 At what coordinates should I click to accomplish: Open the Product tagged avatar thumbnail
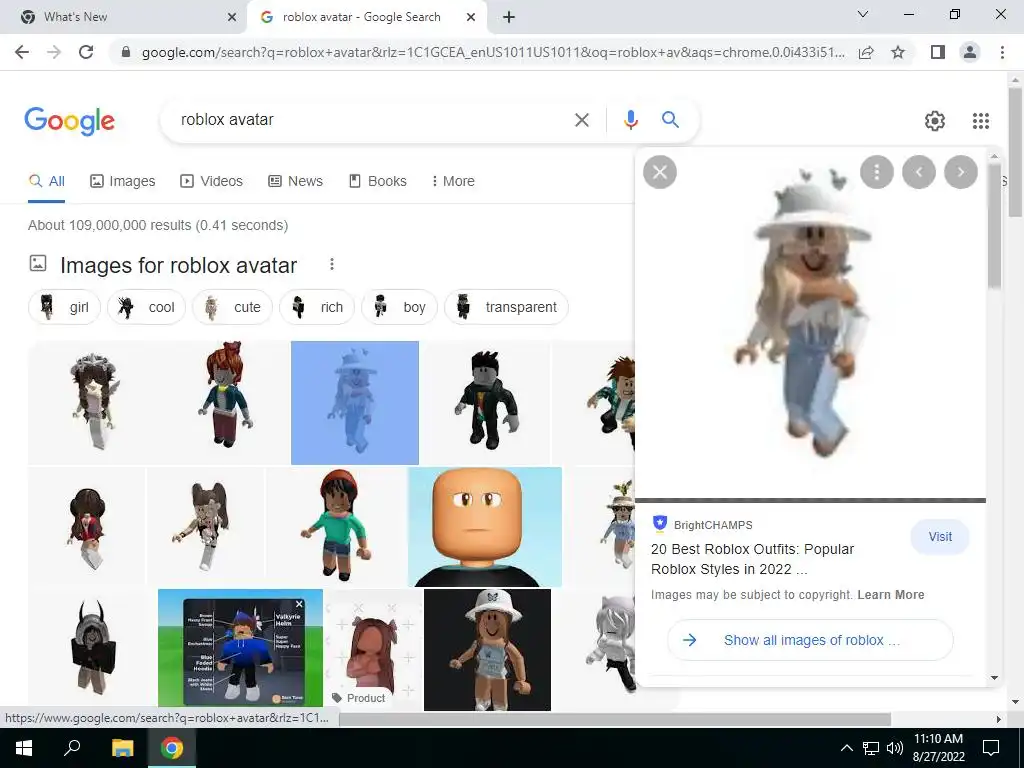[x=373, y=648]
